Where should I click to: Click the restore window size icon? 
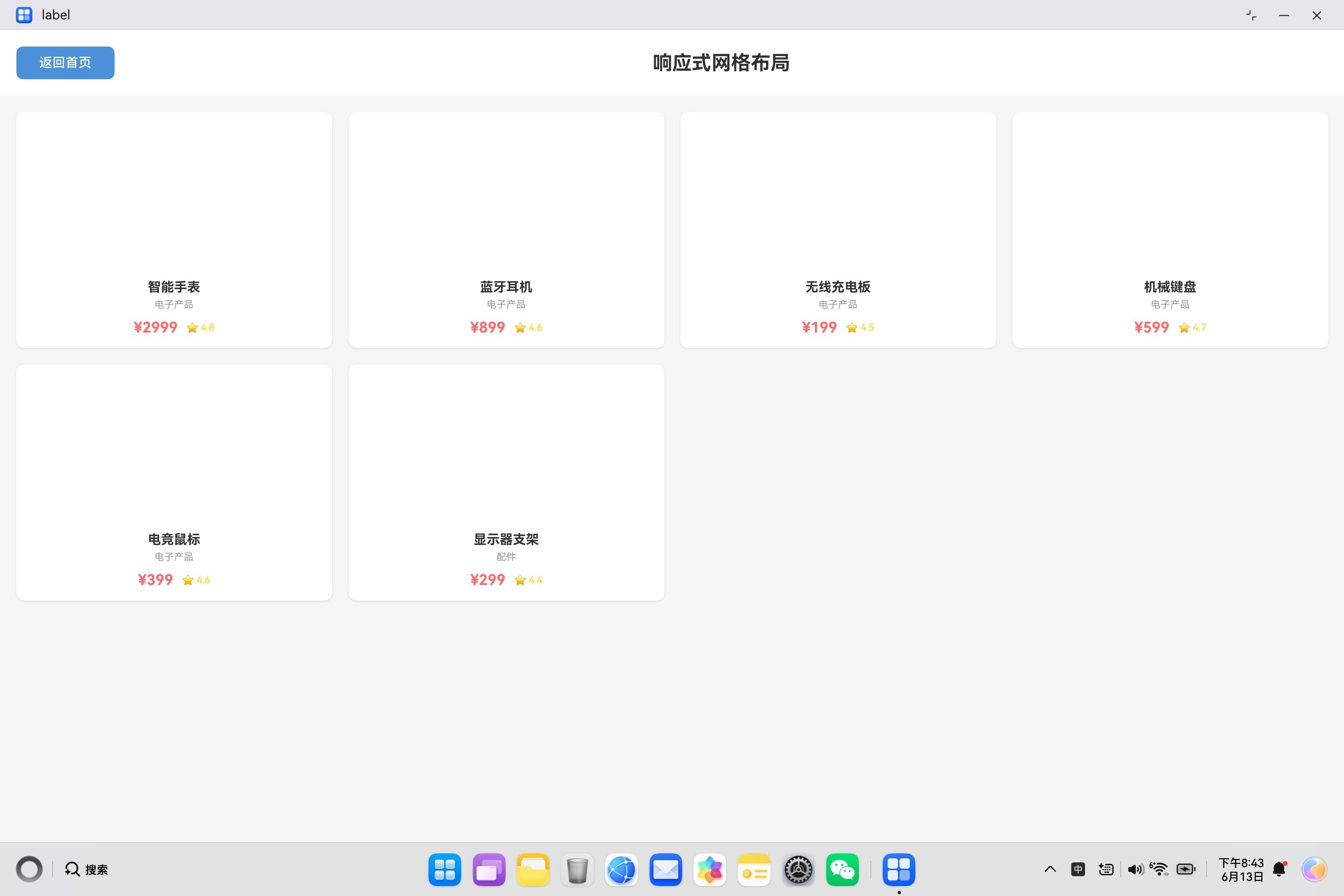(1251, 16)
